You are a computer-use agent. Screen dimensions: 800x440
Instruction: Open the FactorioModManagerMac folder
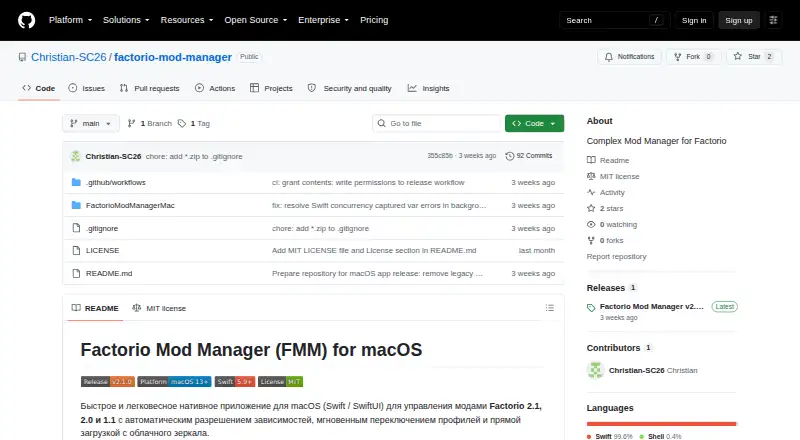130,205
